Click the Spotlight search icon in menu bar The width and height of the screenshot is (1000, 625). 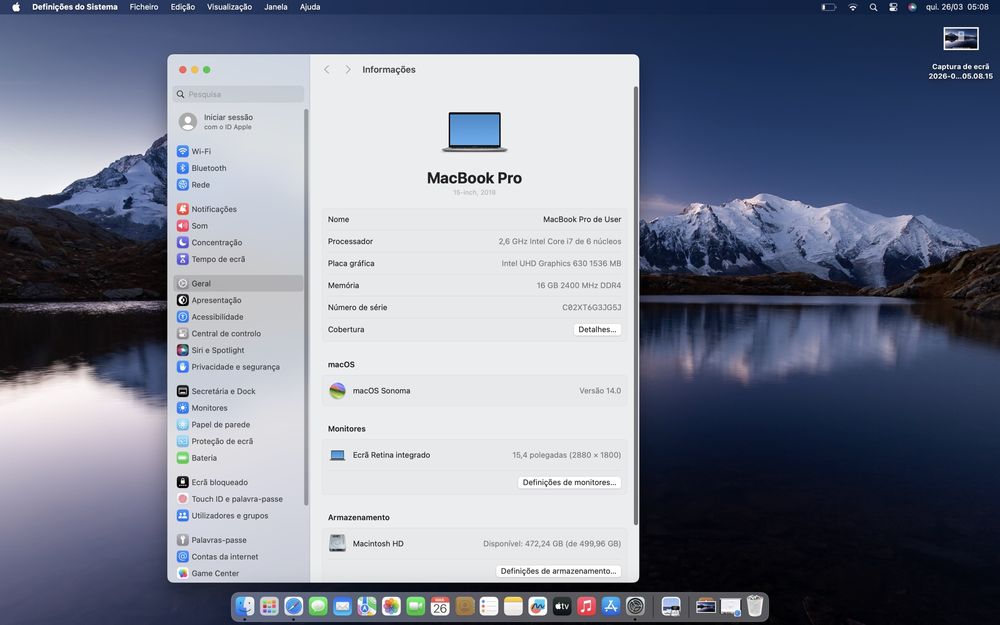click(x=873, y=7)
